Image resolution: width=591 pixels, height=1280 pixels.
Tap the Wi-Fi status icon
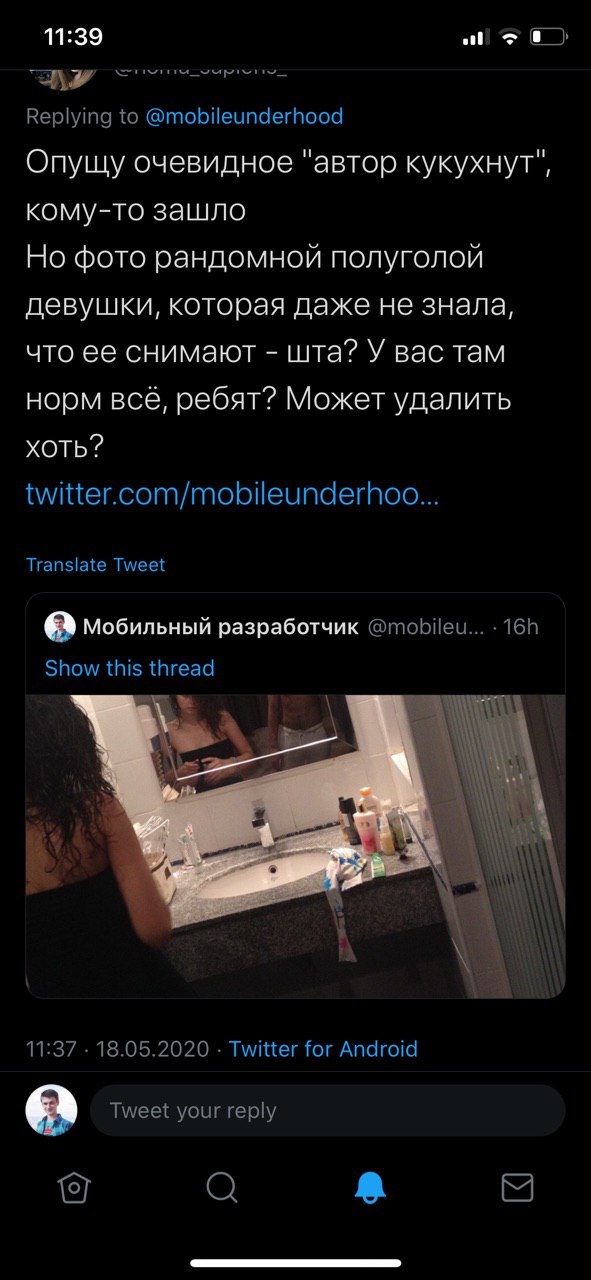(510, 37)
